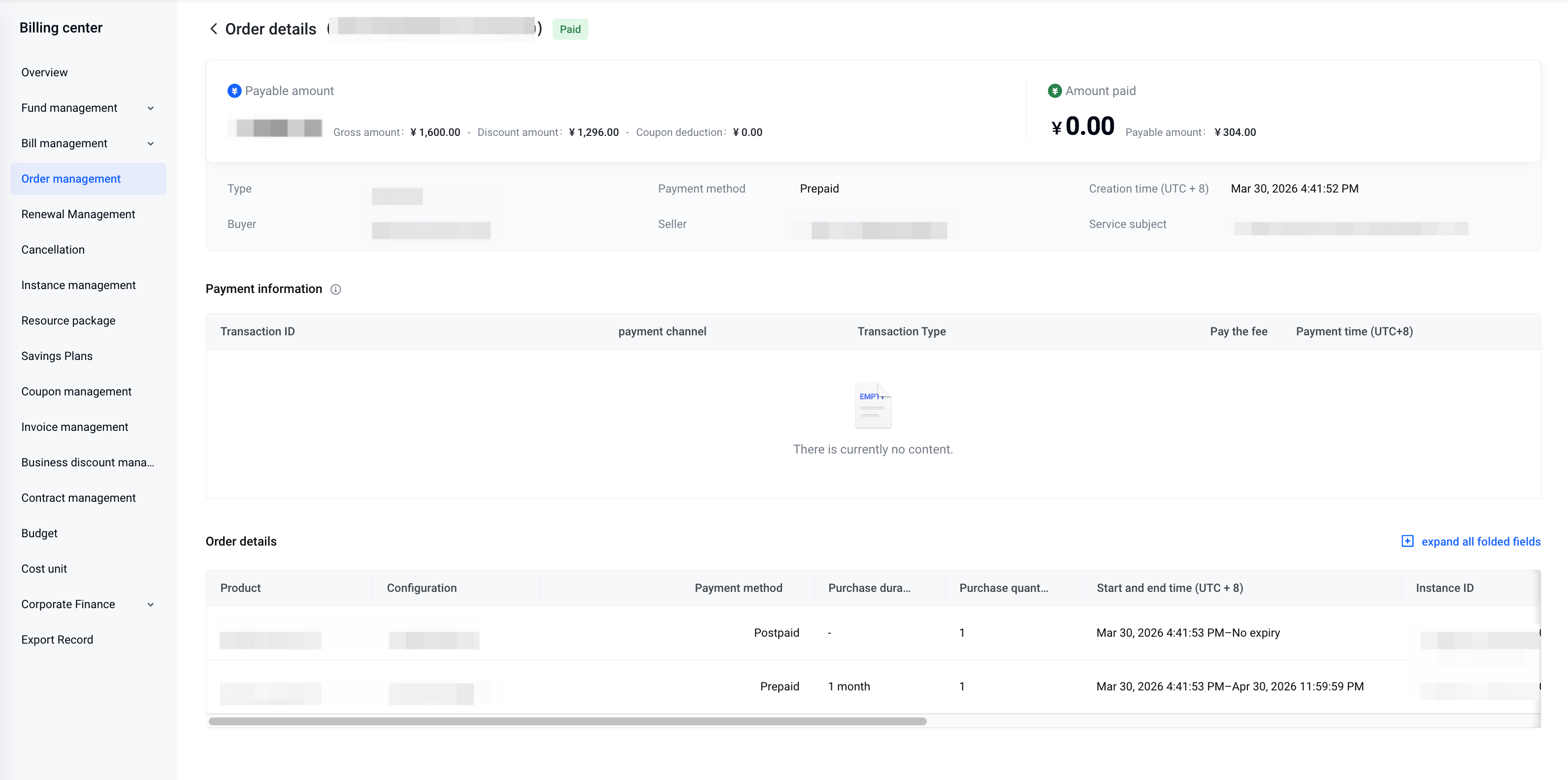Expand the Bill management menu chevron

tap(150, 144)
